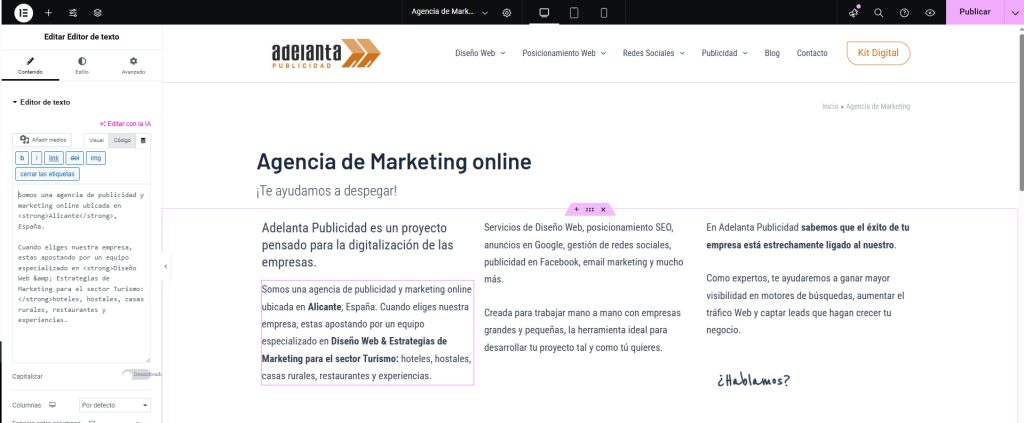Expand publish options arrow
The width and height of the screenshot is (1024, 423).
pyautogui.click(x=1014, y=12)
